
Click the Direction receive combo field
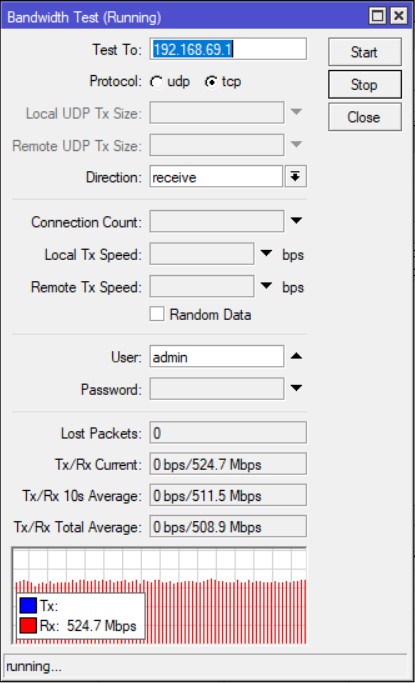(x=216, y=176)
